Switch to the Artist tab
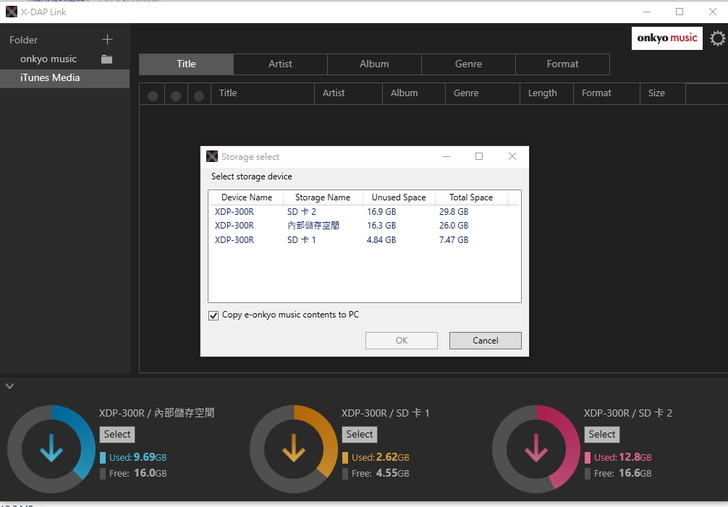Viewport: 728px width, 507px height. pos(280,64)
